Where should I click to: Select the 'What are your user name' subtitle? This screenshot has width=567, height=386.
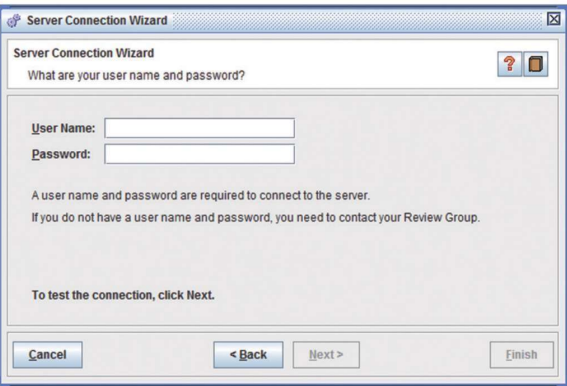pyautogui.click(x=136, y=76)
